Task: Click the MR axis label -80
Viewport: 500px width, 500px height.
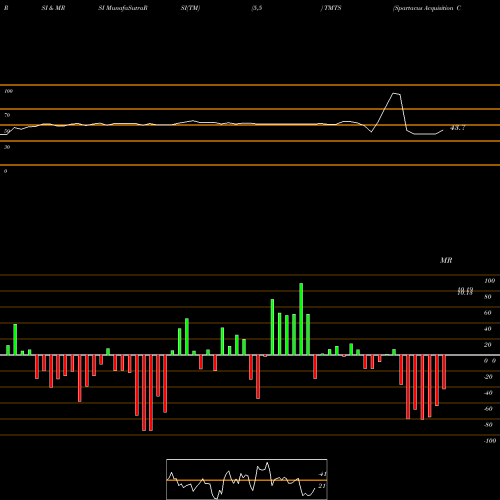Action: 488,425
